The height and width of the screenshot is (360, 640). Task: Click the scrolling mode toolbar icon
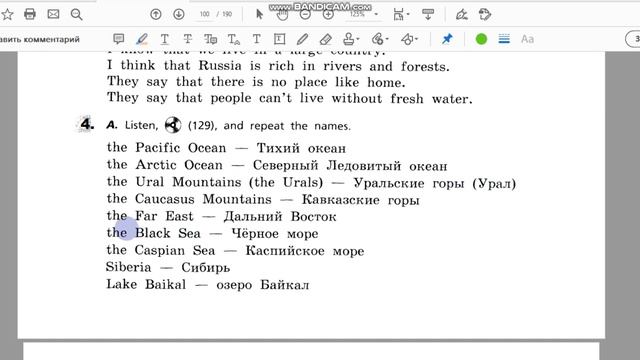click(428, 15)
